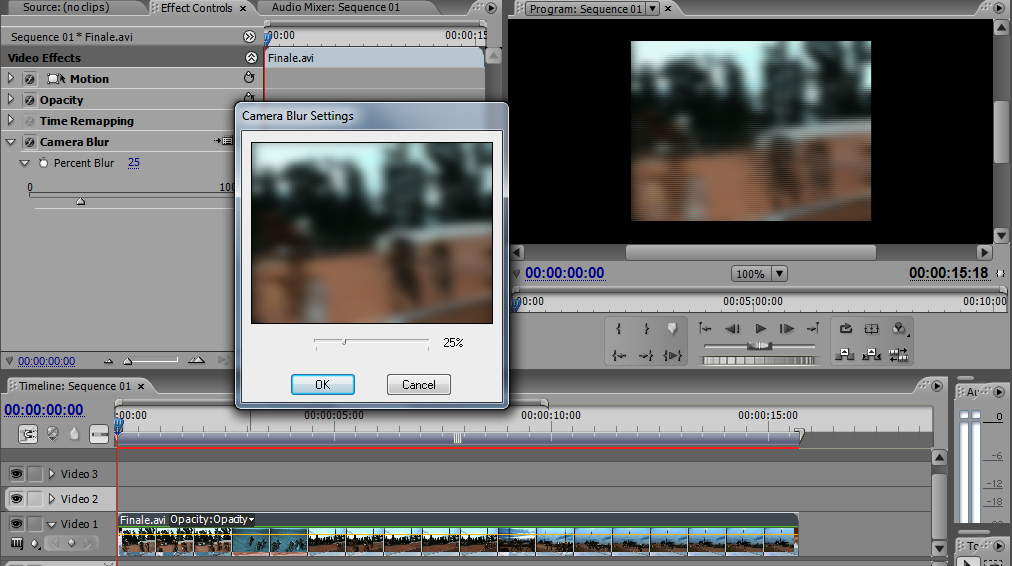Toggle Video 3 track visibility eye

[x=16, y=474]
